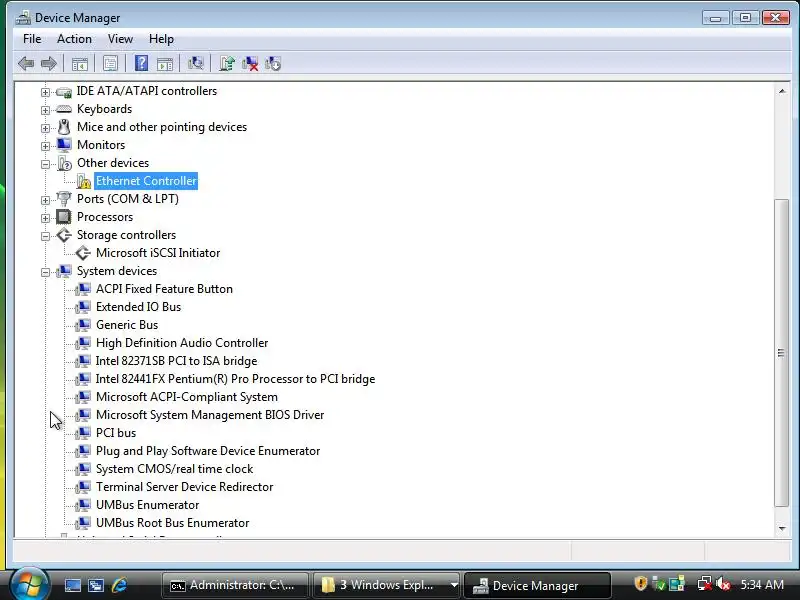Select the Storage controllers label
Screen dimensions: 800x600
(x=127, y=235)
